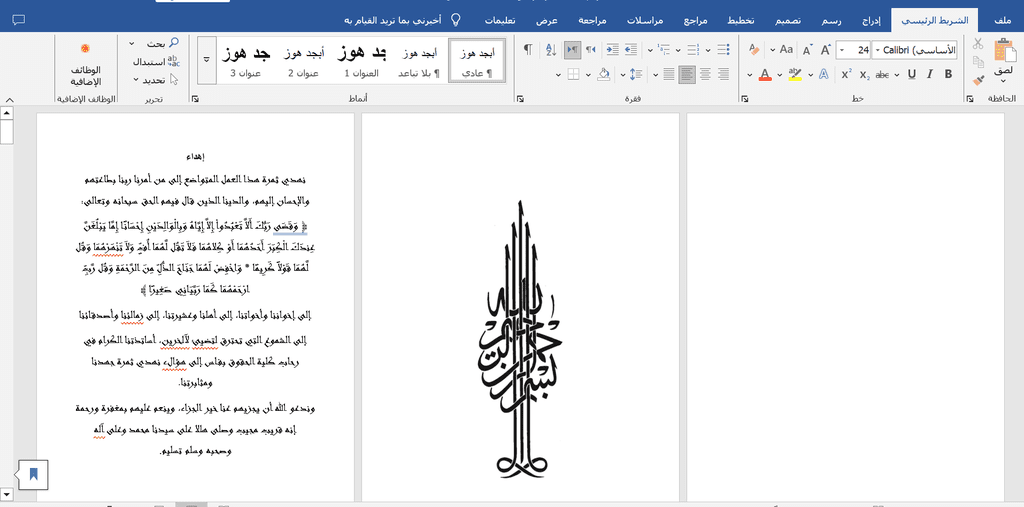Open the إدراج (Insert) tab

point(871,20)
